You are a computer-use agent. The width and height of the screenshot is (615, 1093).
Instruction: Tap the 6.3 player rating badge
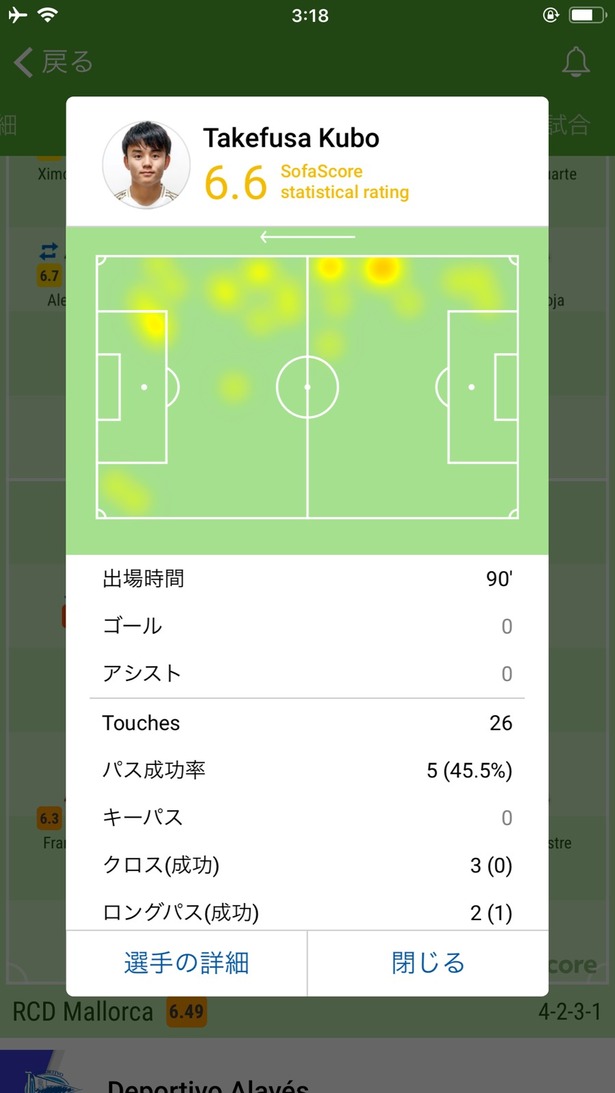49,818
